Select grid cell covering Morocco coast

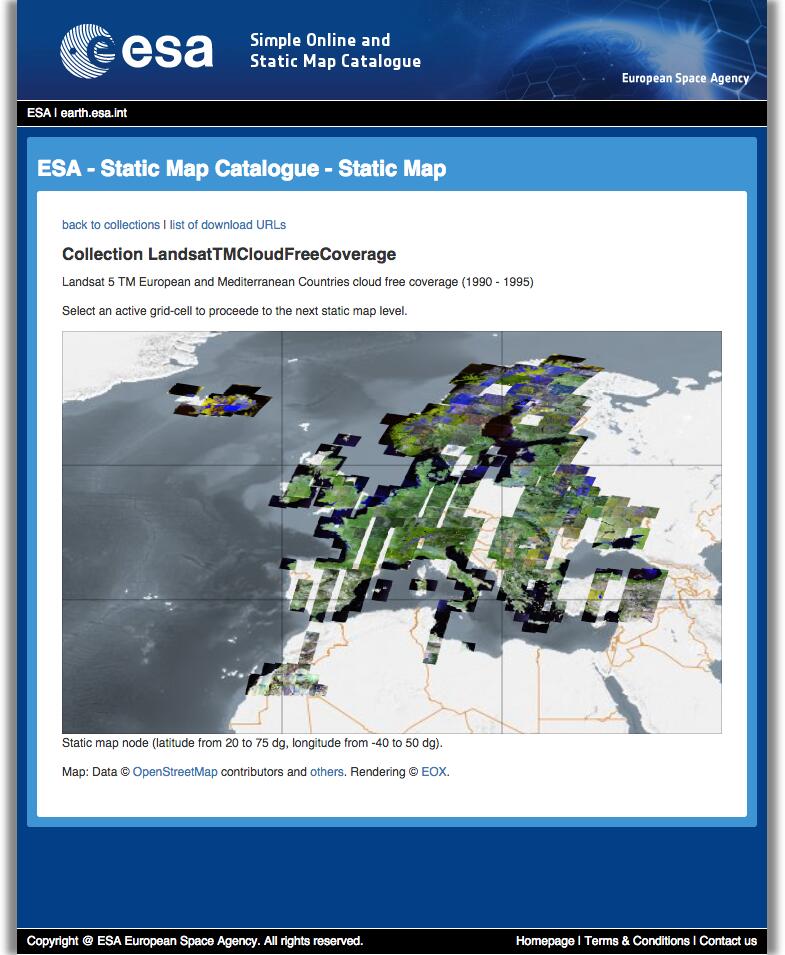[x=172, y=666]
